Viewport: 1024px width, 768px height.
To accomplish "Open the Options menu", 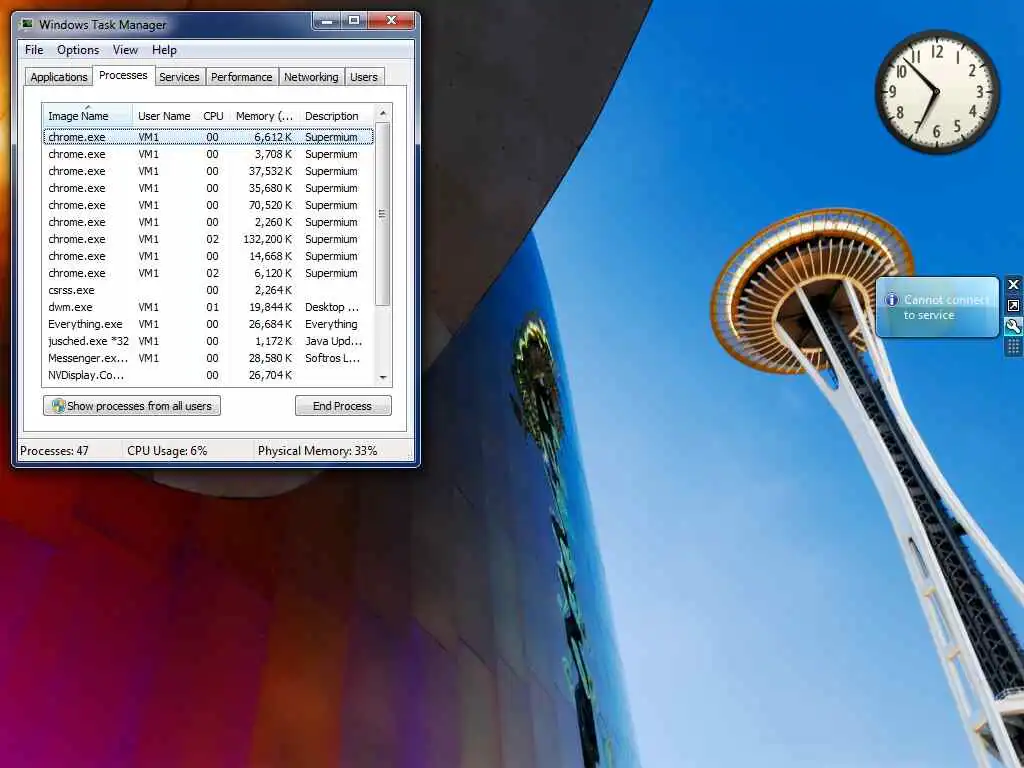I will pos(78,50).
